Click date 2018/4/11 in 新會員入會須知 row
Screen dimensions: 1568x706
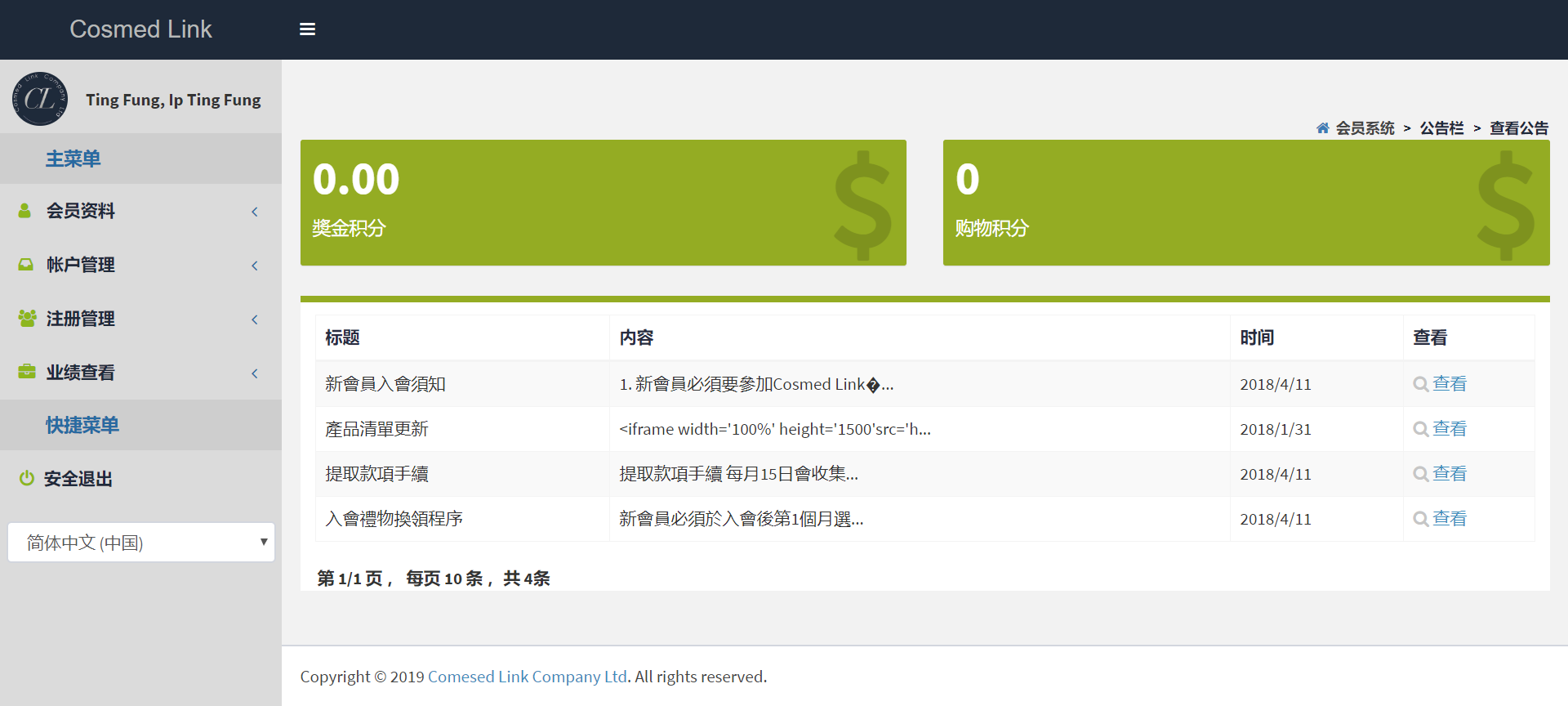pyautogui.click(x=1276, y=384)
